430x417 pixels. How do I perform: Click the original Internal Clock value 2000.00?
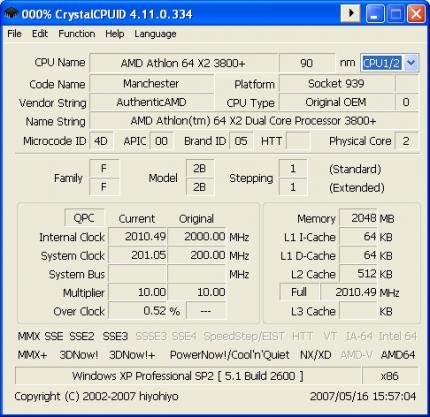tap(197, 237)
